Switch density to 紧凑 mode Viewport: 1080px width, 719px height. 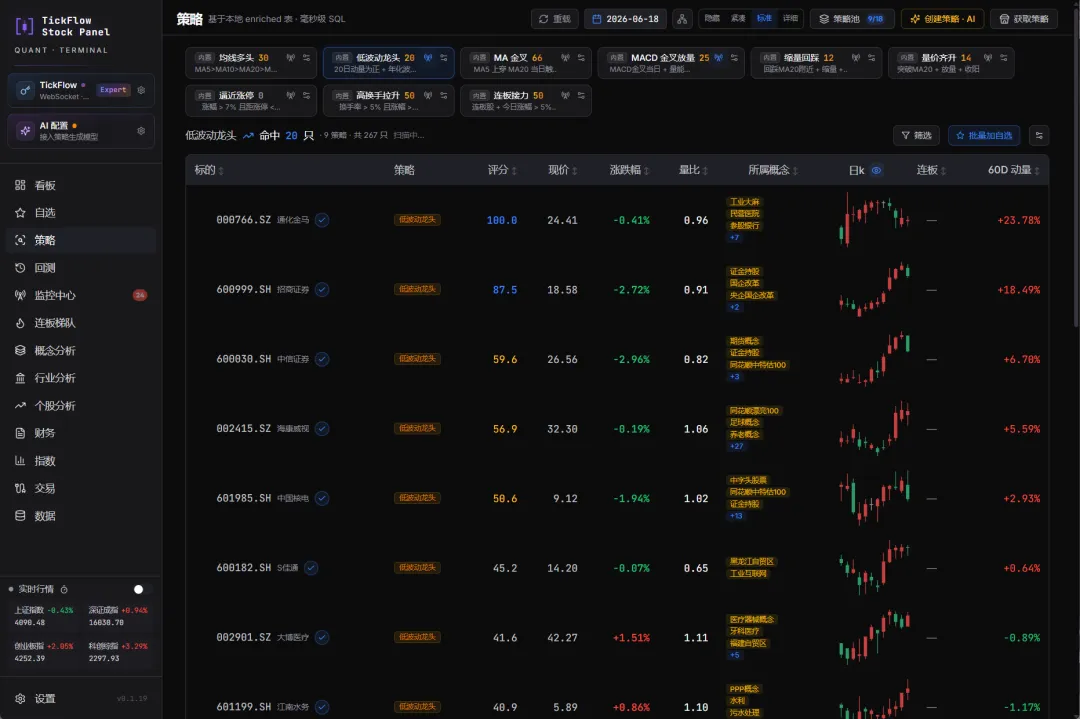coord(738,19)
